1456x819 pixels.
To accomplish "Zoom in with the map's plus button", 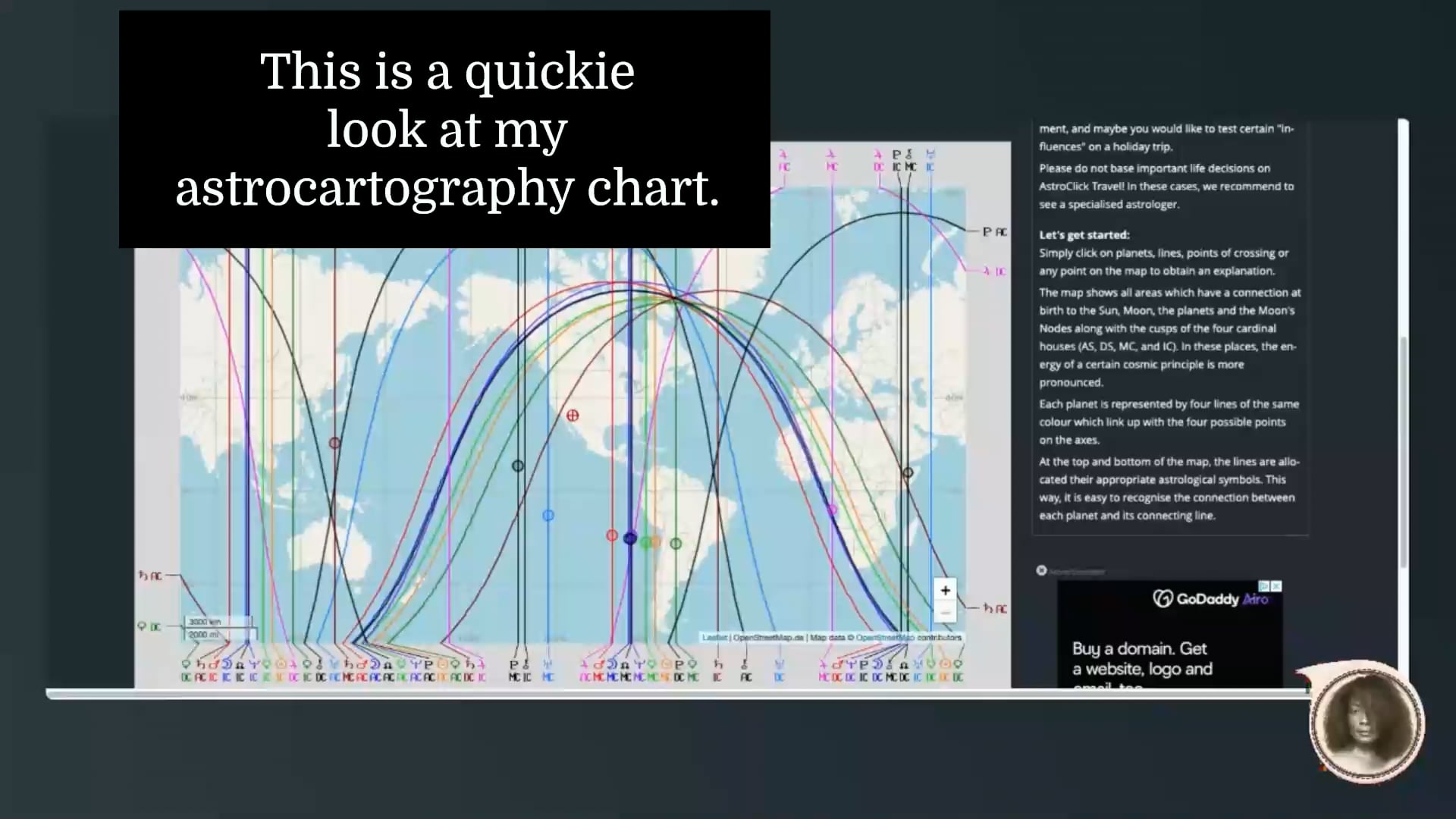I will pos(945,590).
